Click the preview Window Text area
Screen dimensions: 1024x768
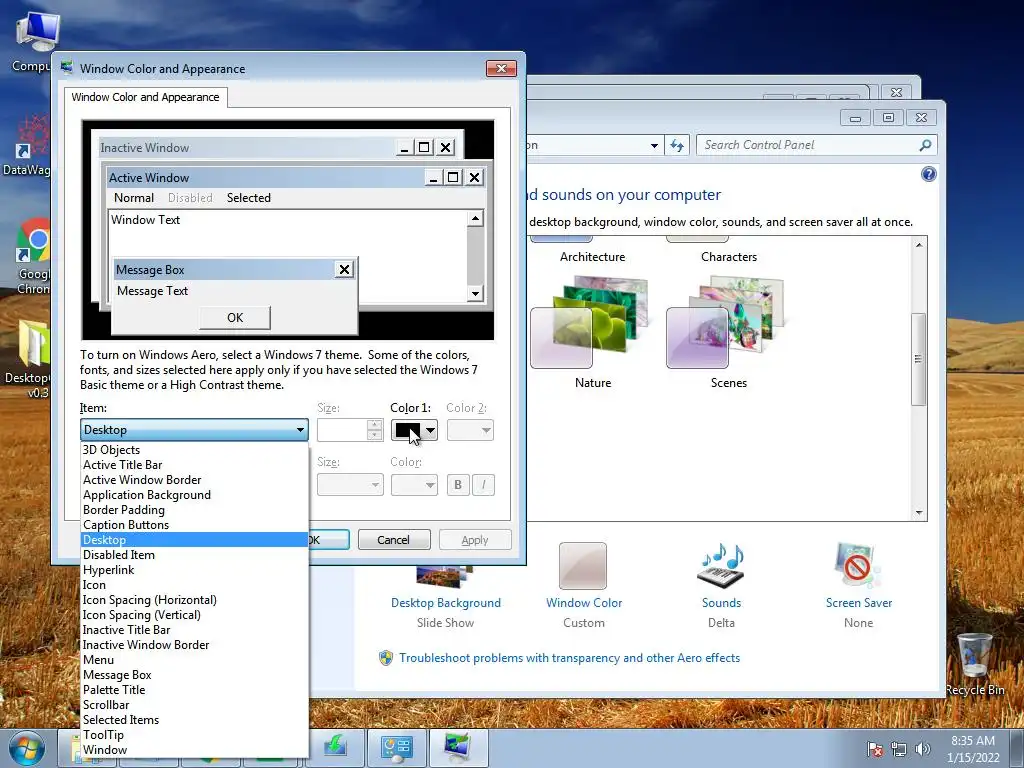pos(146,220)
